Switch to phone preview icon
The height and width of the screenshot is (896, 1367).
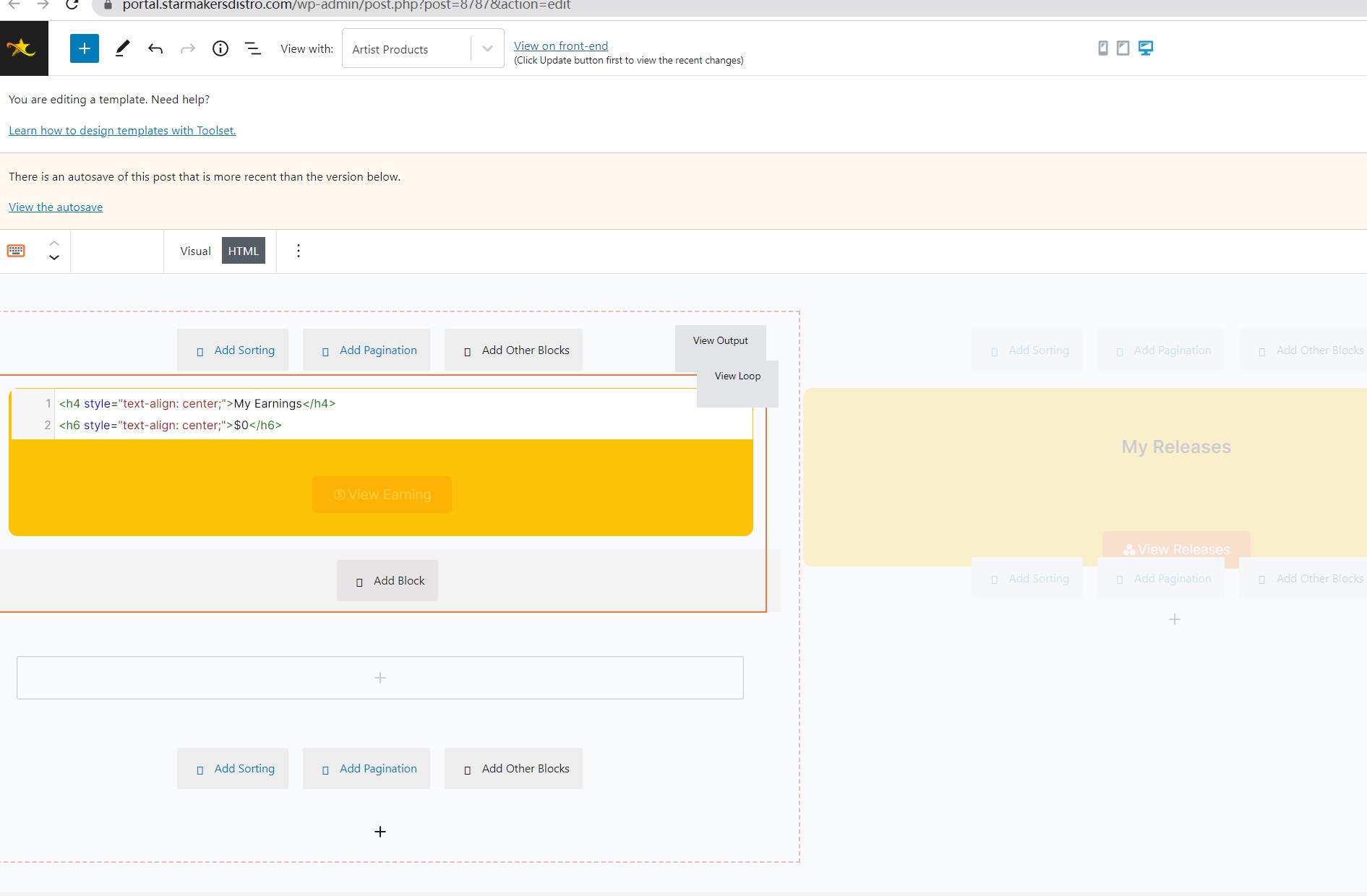(x=1103, y=48)
